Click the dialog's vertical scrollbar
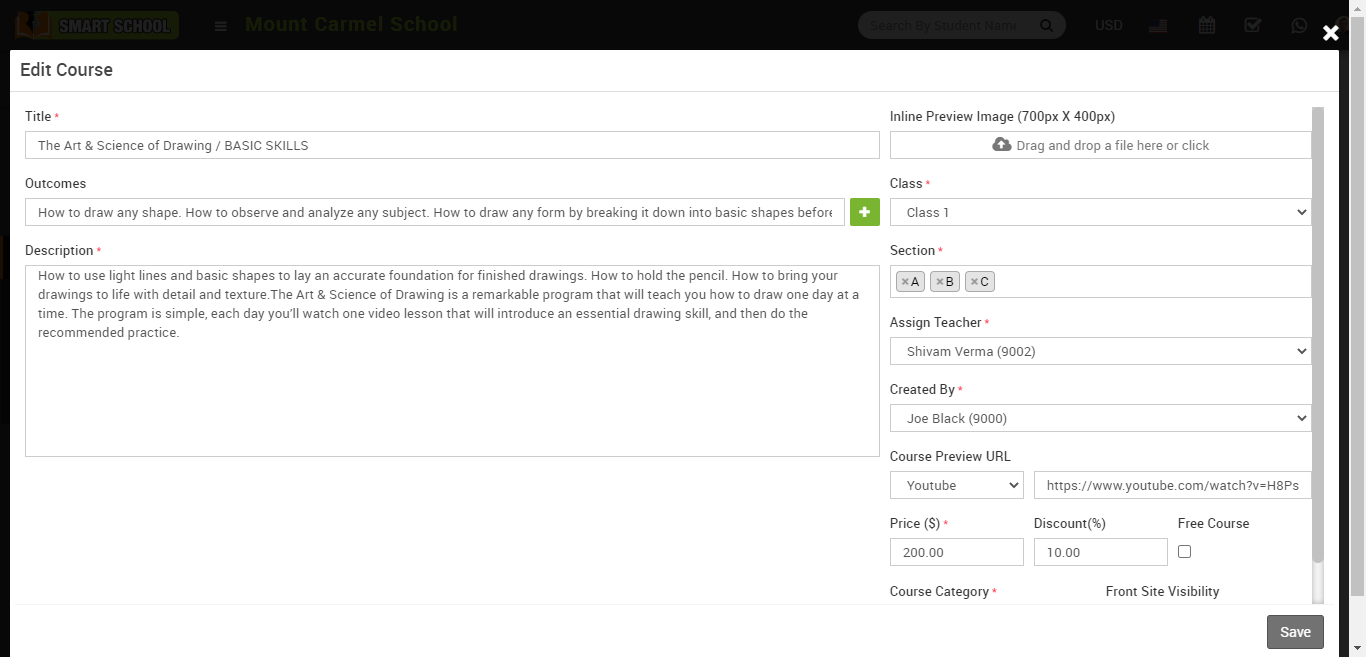Image resolution: width=1366 pixels, height=657 pixels. point(1317,330)
